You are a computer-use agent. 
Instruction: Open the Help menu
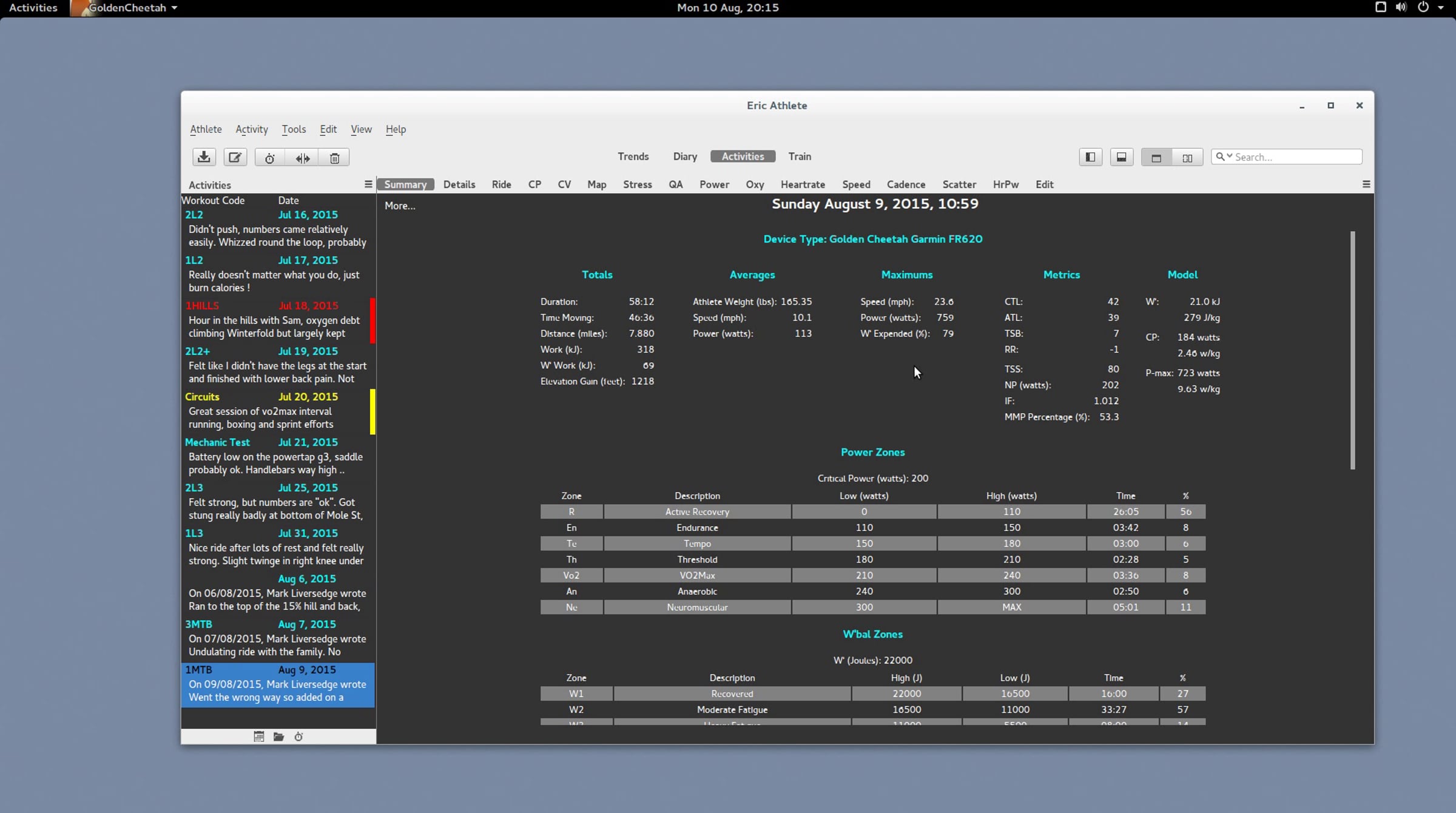(x=396, y=129)
